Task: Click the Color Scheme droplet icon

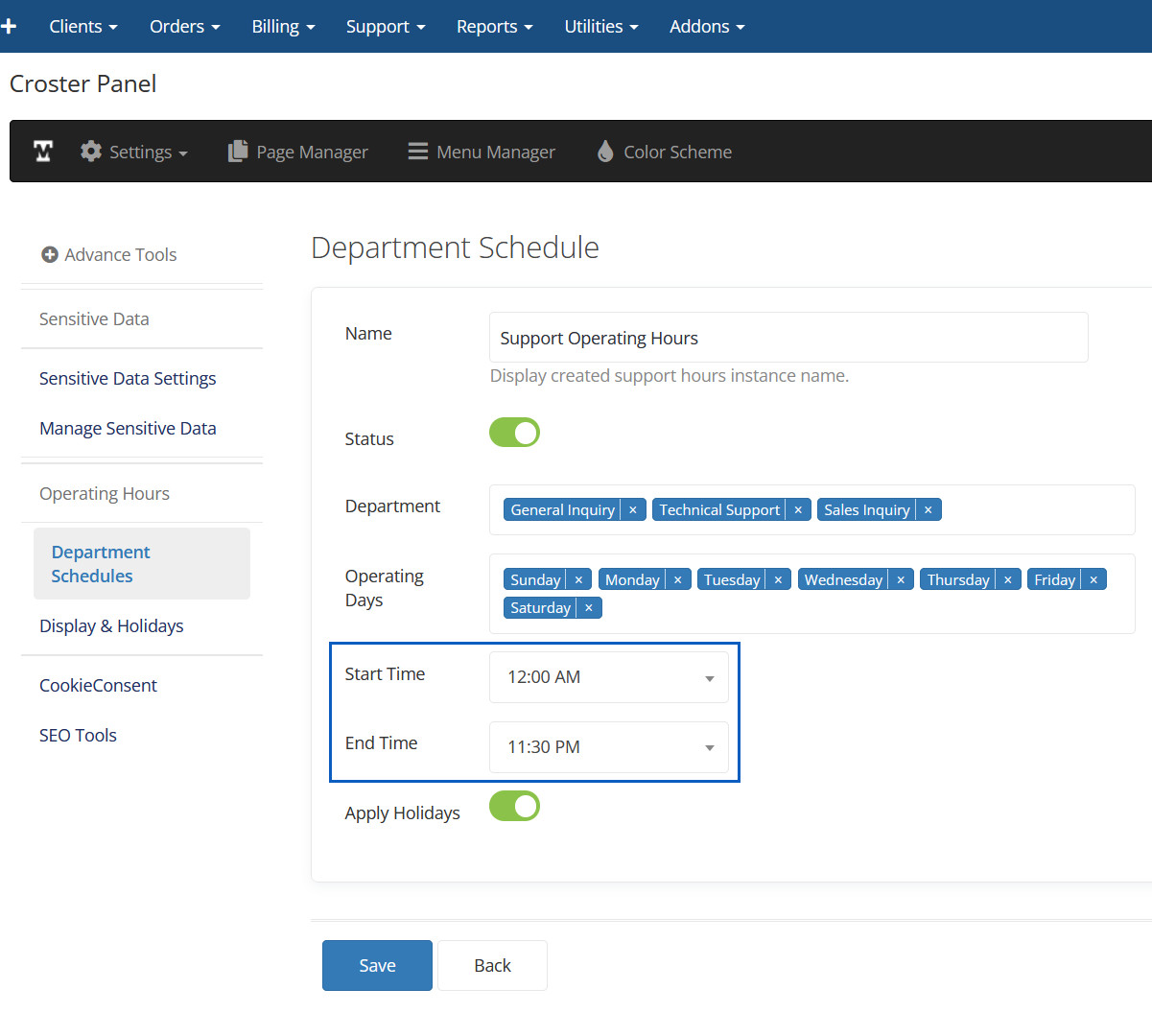Action: (x=605, y=152)
